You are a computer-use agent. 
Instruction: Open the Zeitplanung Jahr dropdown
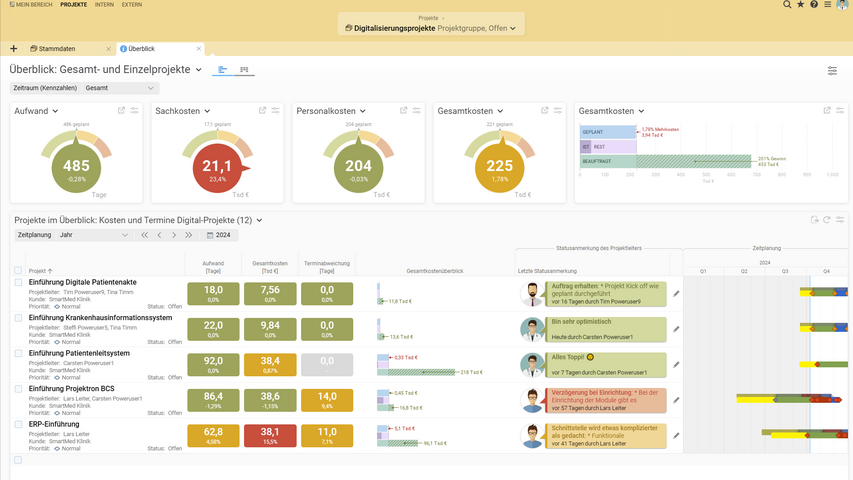pyautogui.click(x=93, y=235)
